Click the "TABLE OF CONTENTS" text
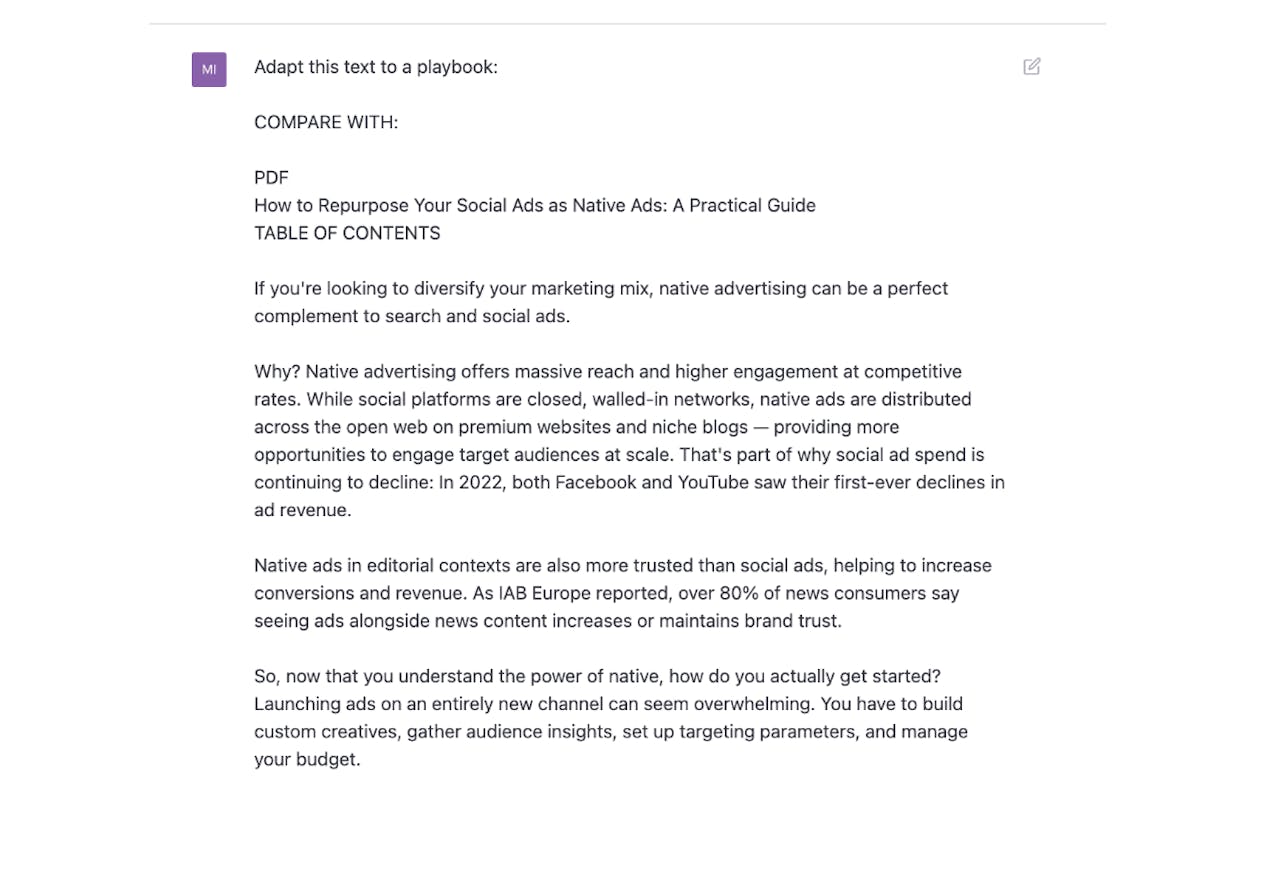 click(347, 233)
